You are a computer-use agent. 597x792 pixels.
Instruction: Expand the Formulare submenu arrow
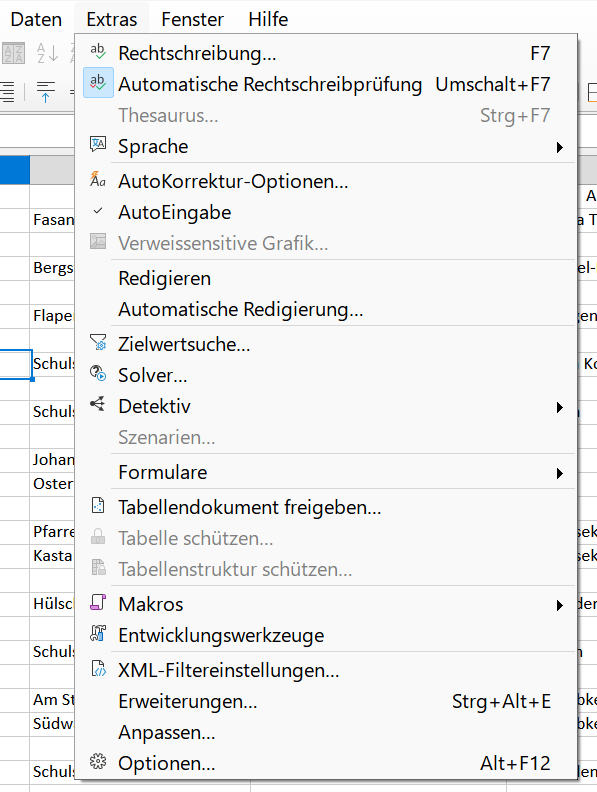click(559, 473)
